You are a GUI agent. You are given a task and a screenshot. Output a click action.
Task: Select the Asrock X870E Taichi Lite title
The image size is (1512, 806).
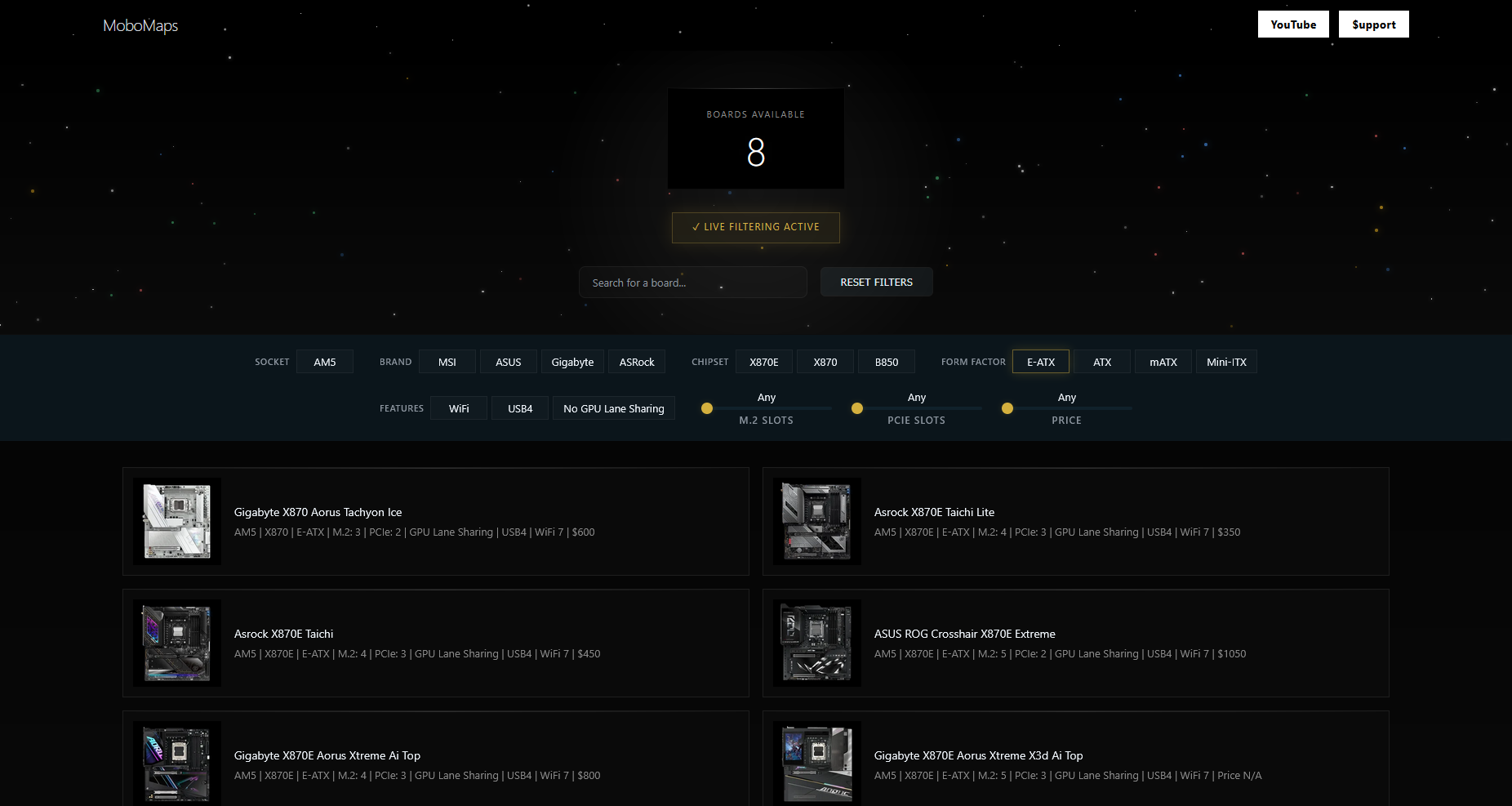934,512
